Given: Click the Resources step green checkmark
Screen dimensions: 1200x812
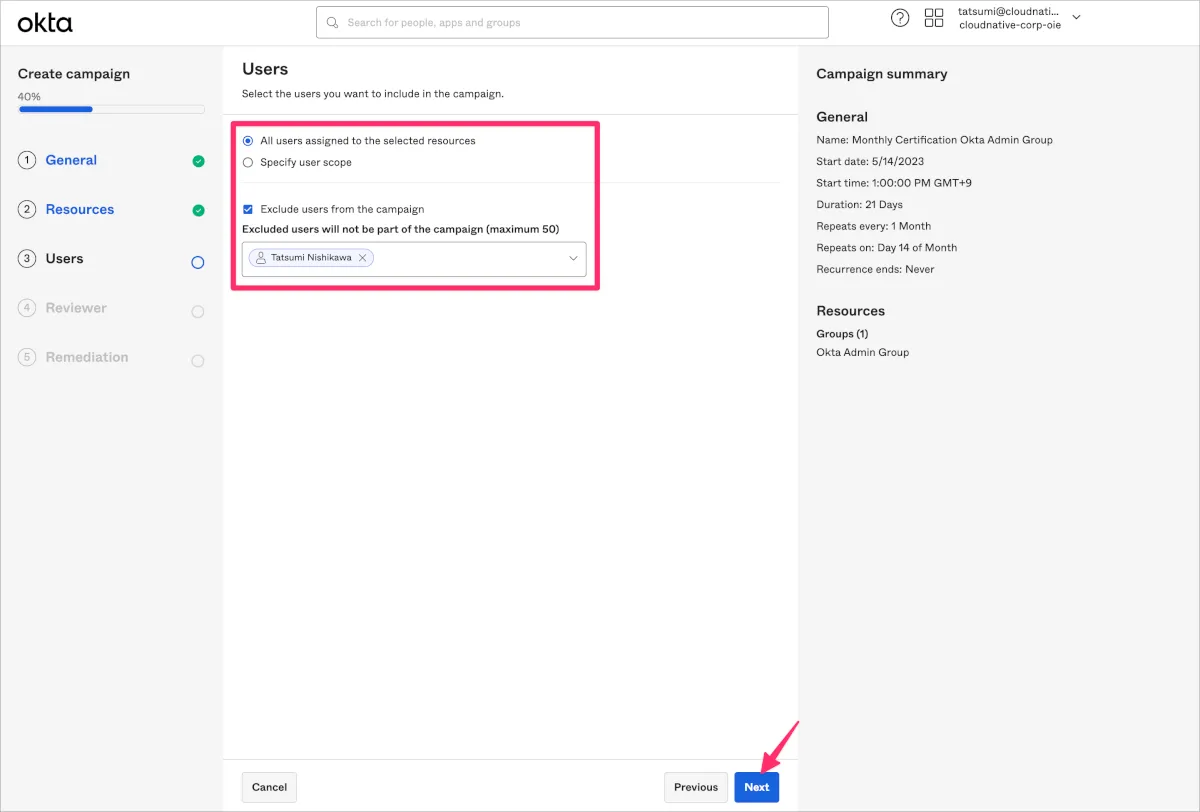Looking at the screenshot, I should tap(198, 210).
